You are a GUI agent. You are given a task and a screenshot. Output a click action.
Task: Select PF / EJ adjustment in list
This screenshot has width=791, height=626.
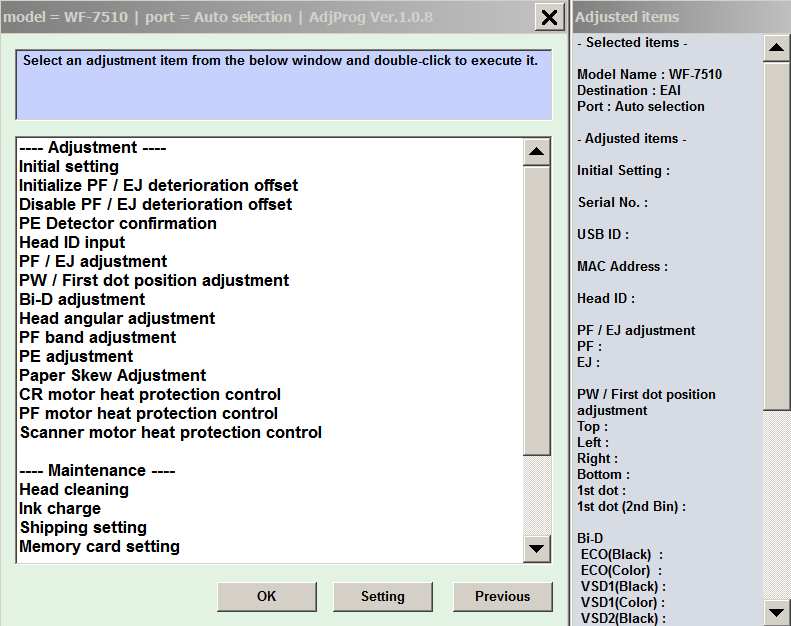coord(93,261)
